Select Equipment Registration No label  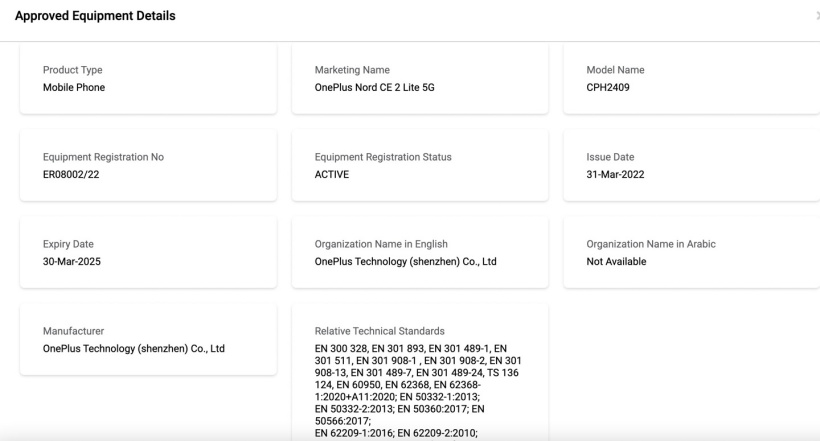pyautogui.click(x=104, y=157)
